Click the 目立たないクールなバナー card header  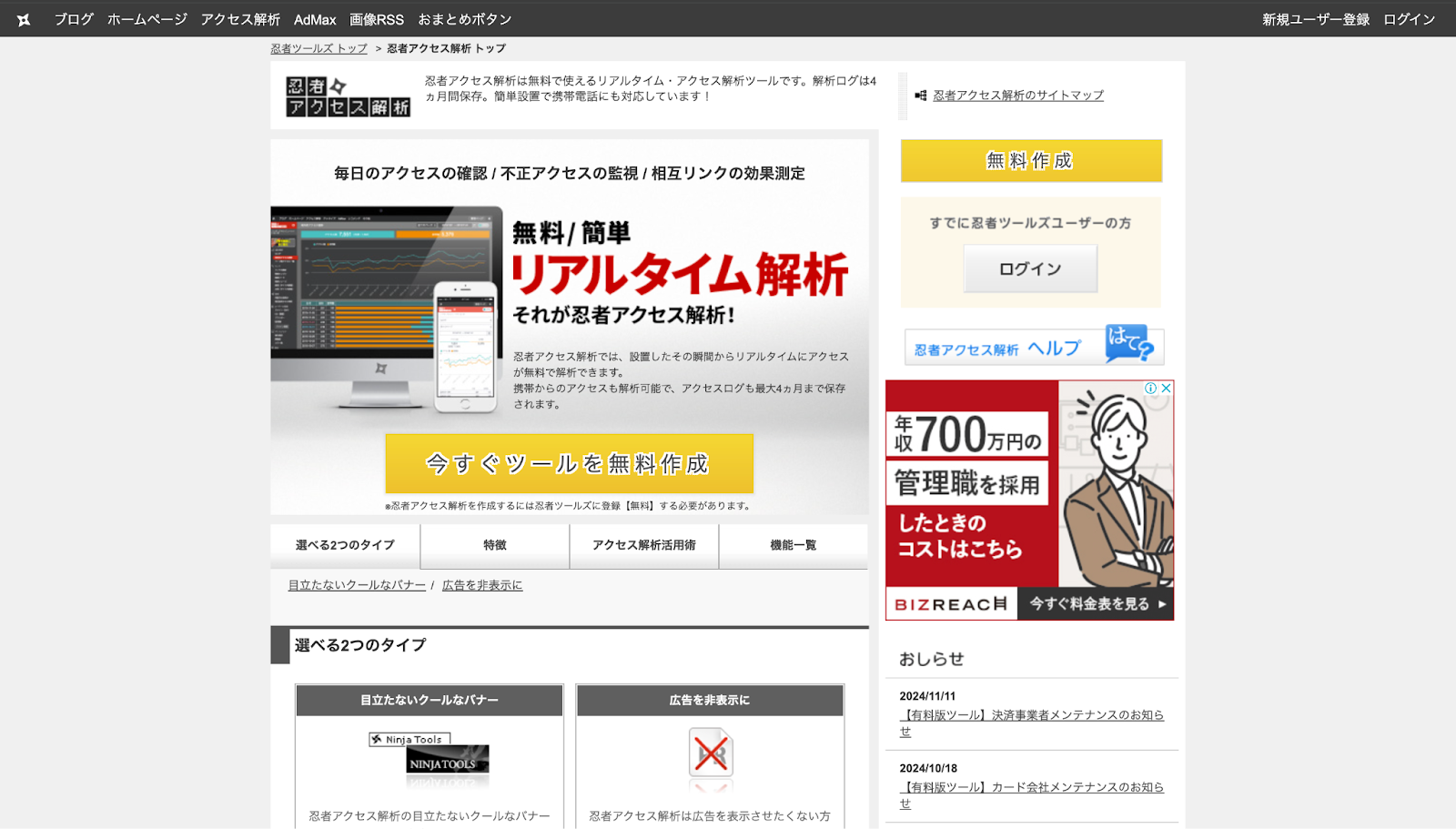(x=429, y=700)
